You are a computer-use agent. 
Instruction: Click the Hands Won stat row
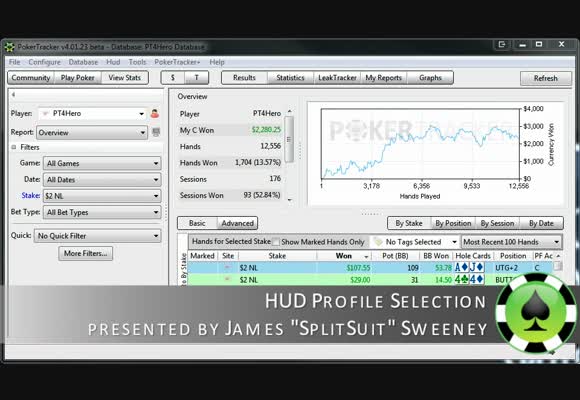pyautogui.click(x=230, y=163)
